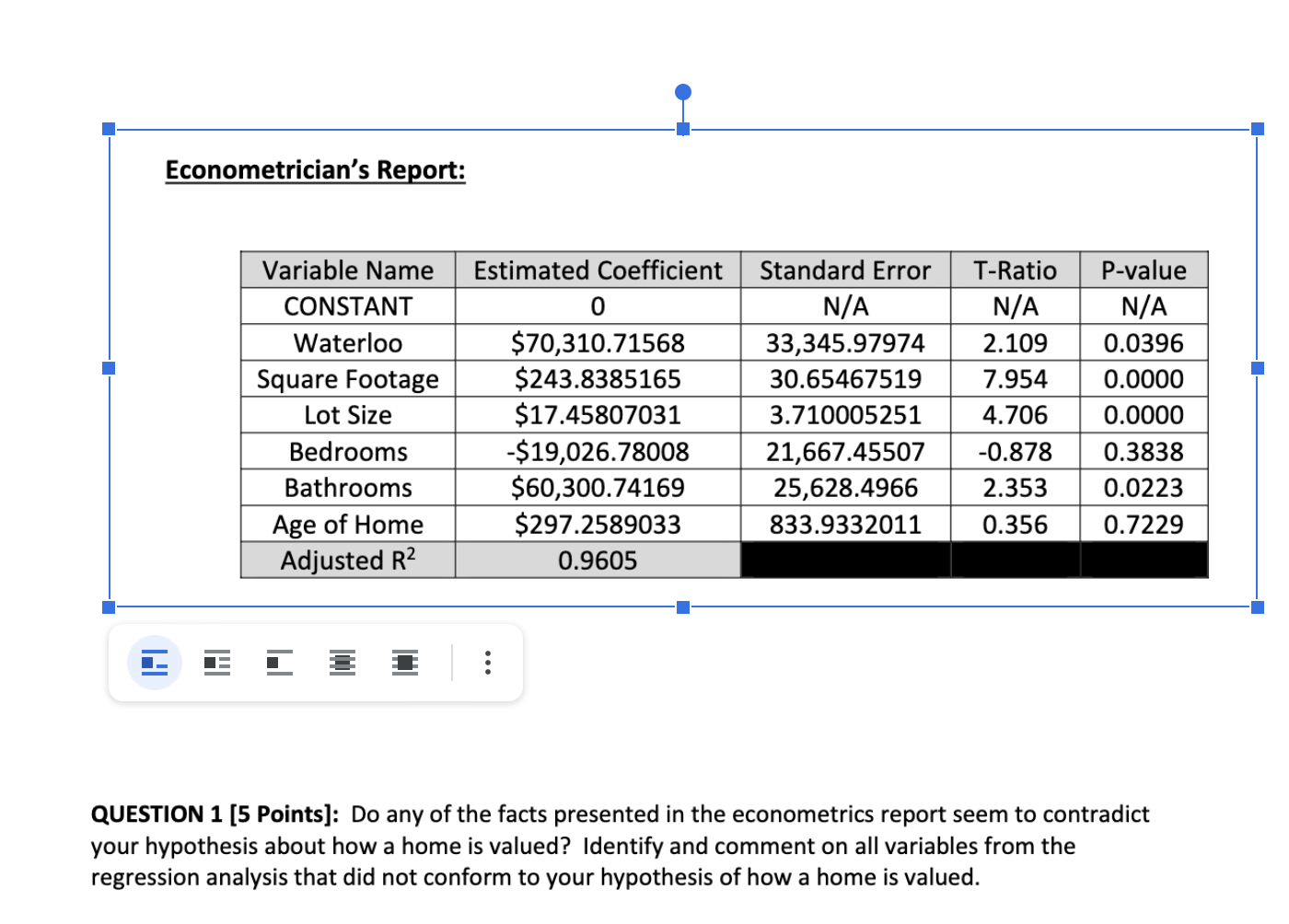Viewport: 1289px width, 924px height.
Task: Click the Bedrooms P-value 0.3838
Action: (1144, 452)
